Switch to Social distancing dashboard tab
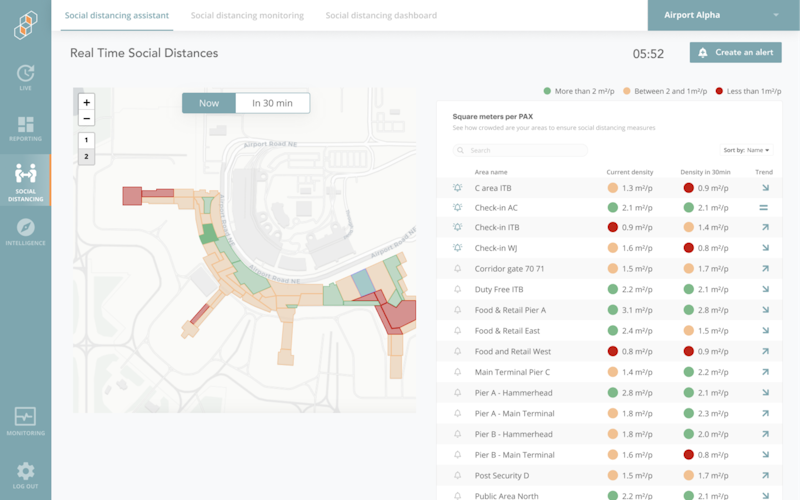 [x=381, y=16]
